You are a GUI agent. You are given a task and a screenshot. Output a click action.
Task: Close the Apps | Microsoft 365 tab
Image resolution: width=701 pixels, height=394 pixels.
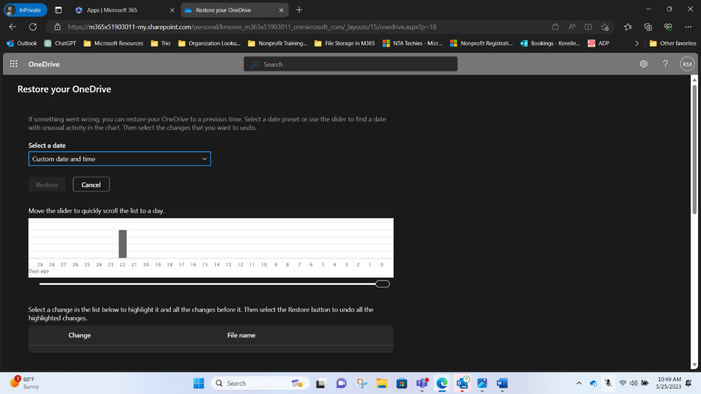(x=172, y=10)
